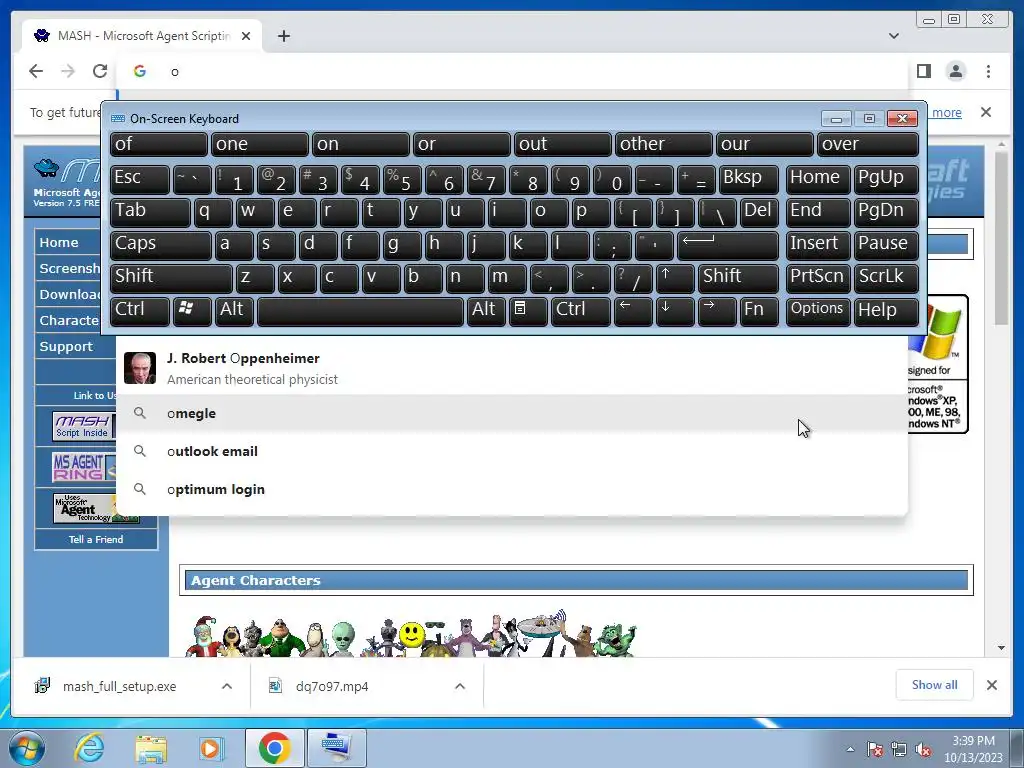Click Show all downloads button
The width and height of the screenshot is (1024, 768).
click(x=935, y=684)
